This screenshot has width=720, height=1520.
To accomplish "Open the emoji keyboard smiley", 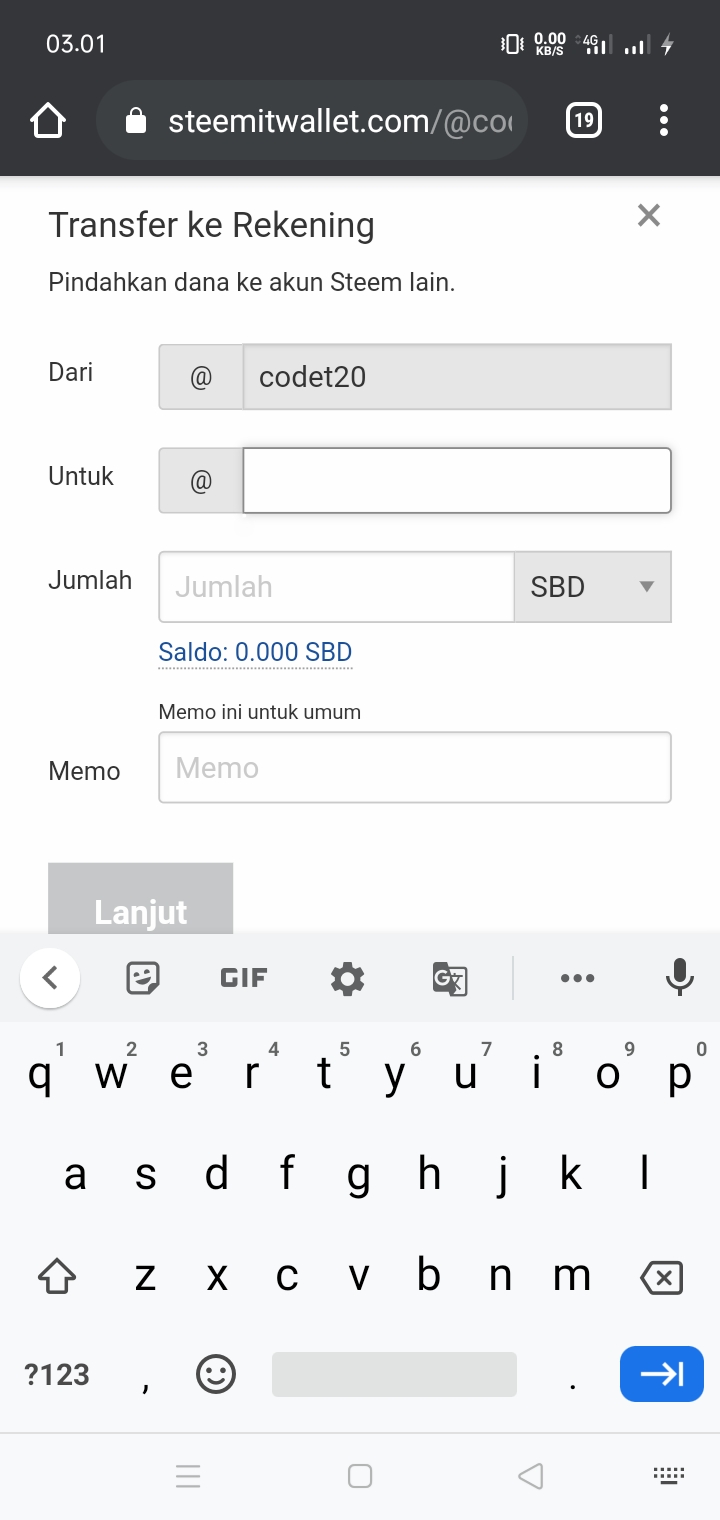I will click(216, 1374).
